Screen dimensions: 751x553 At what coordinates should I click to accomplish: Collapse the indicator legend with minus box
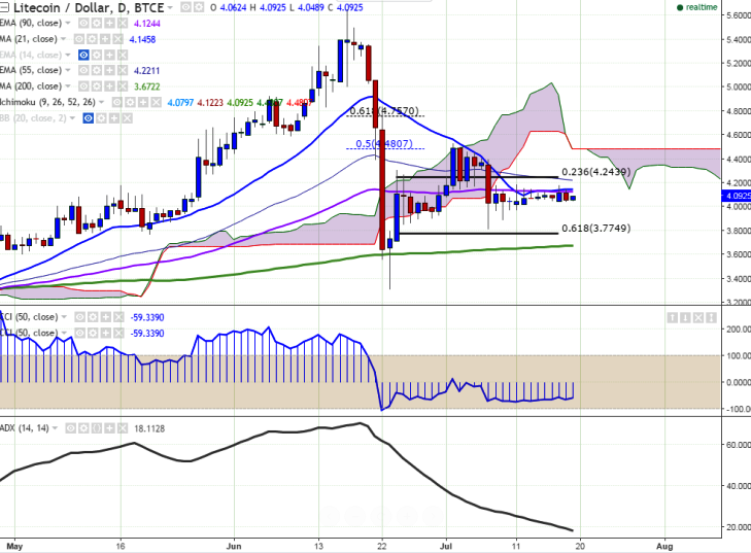[4, 8]
